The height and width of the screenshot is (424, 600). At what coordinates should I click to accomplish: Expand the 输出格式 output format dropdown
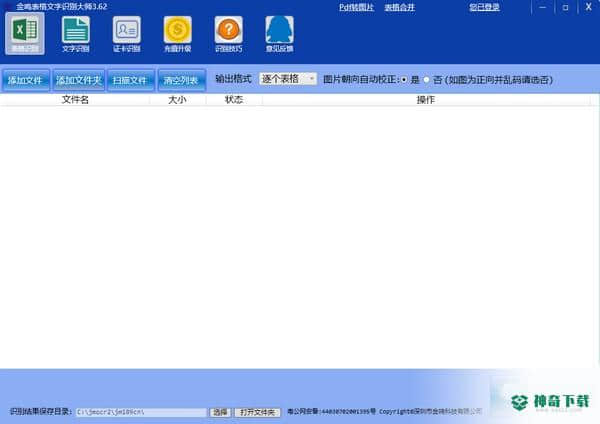pos(288,79)
